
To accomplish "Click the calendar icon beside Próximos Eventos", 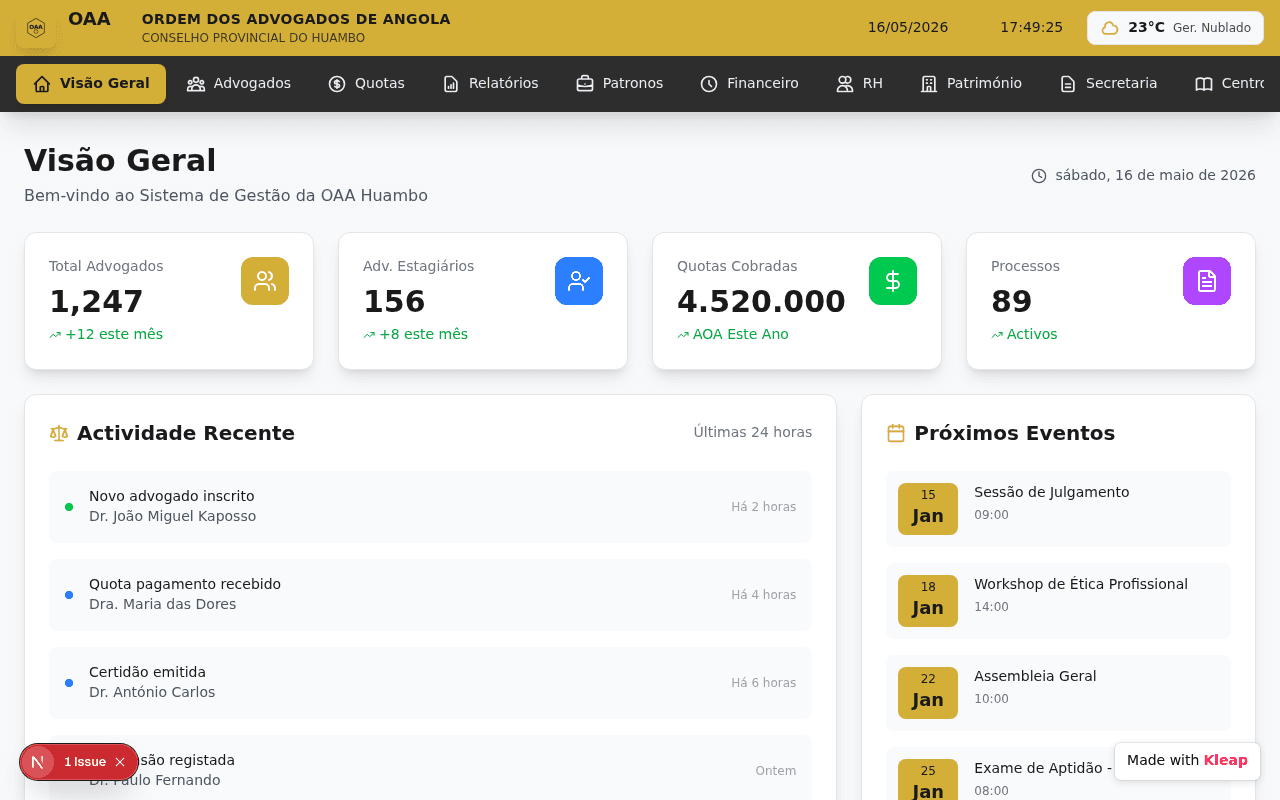I will (896, 433).
